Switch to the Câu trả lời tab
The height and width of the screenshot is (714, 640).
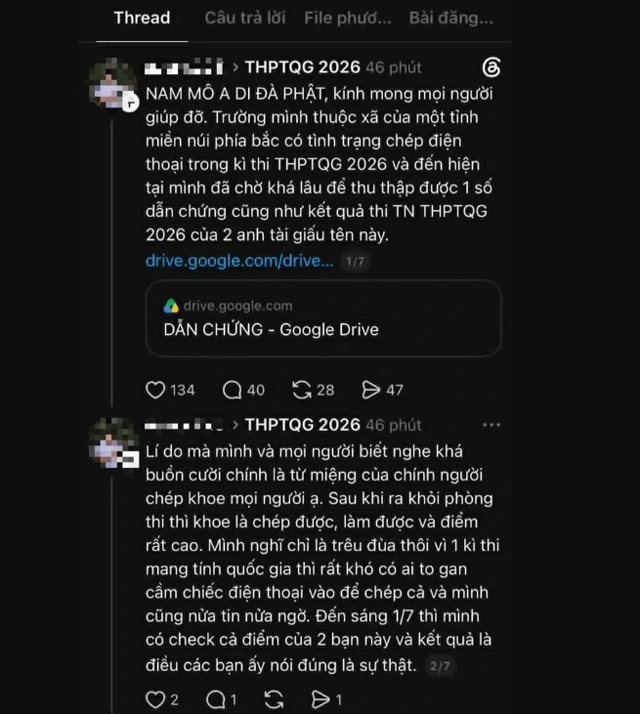coord(245,18)
